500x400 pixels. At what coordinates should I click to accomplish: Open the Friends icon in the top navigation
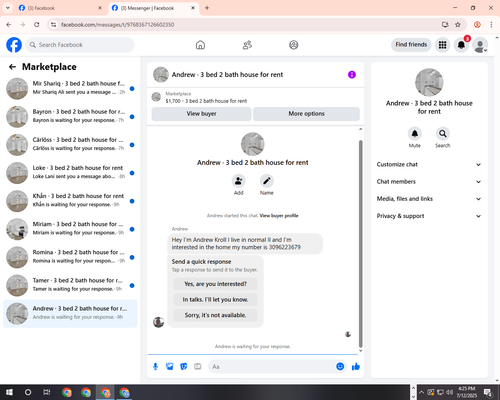(247, 45)
